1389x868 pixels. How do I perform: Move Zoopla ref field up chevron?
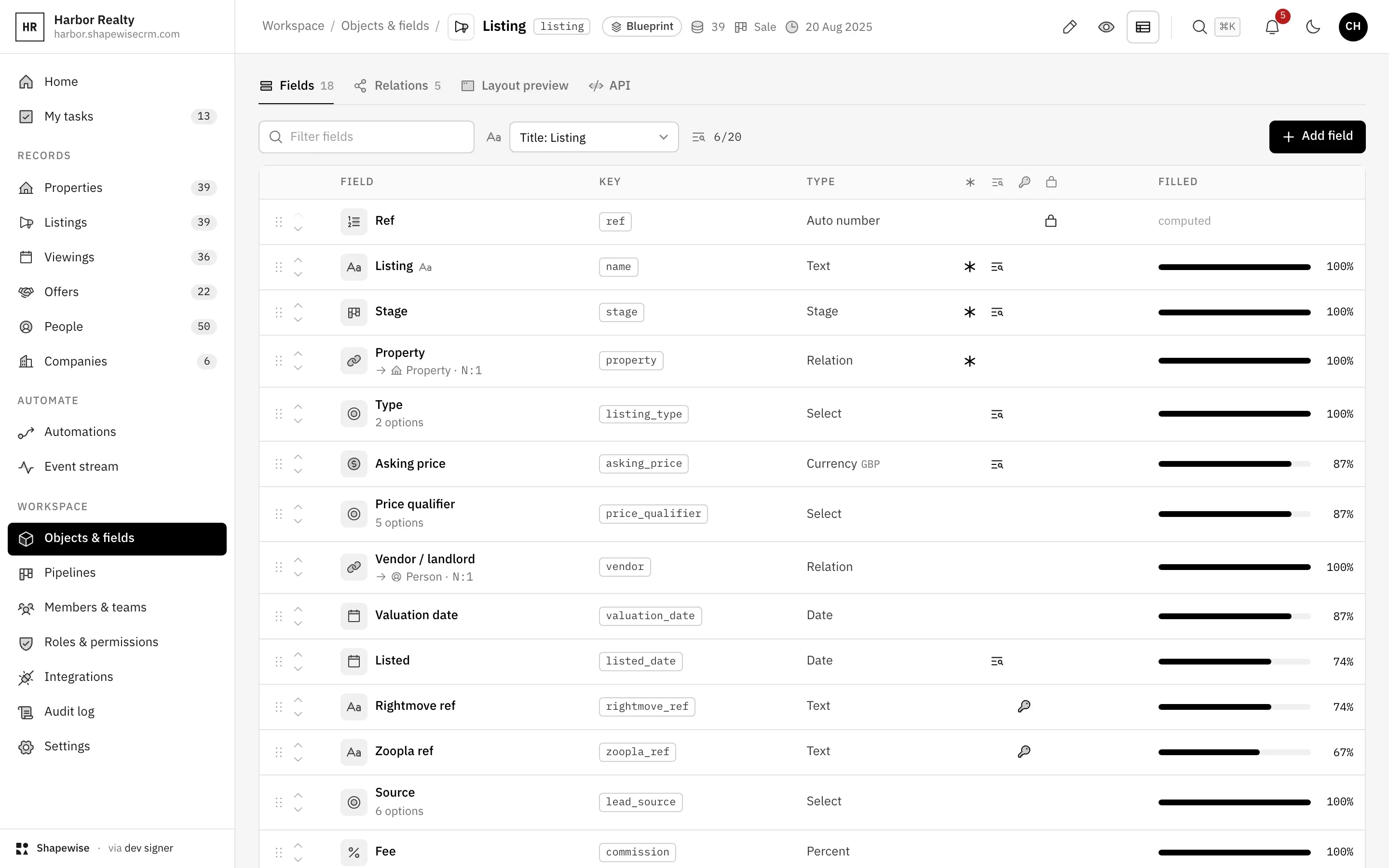298,745
